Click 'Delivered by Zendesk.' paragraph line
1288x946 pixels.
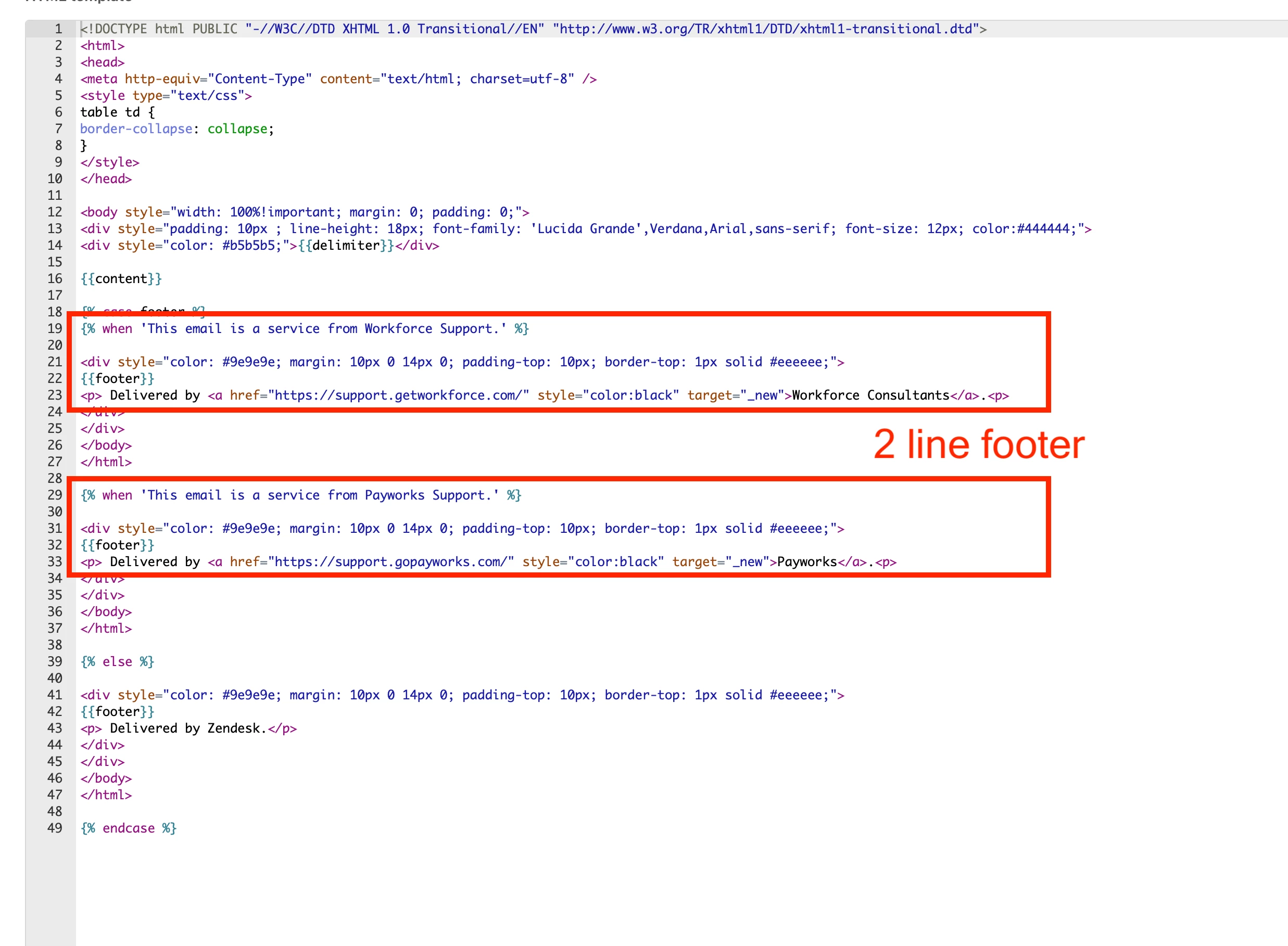[188, 728]
